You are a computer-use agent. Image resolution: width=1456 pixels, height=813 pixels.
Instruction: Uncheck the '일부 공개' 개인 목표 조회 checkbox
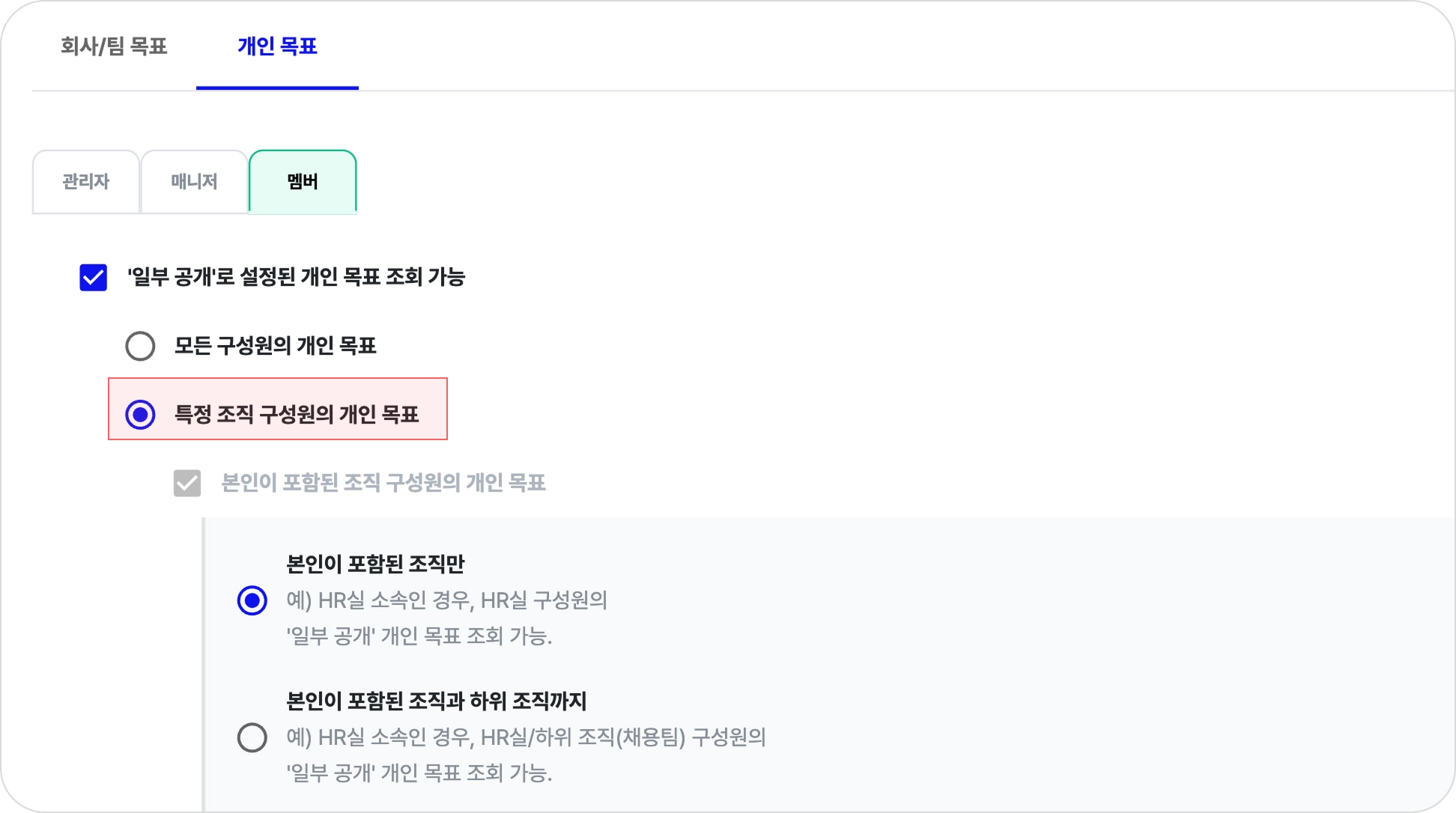click(94, 277)
